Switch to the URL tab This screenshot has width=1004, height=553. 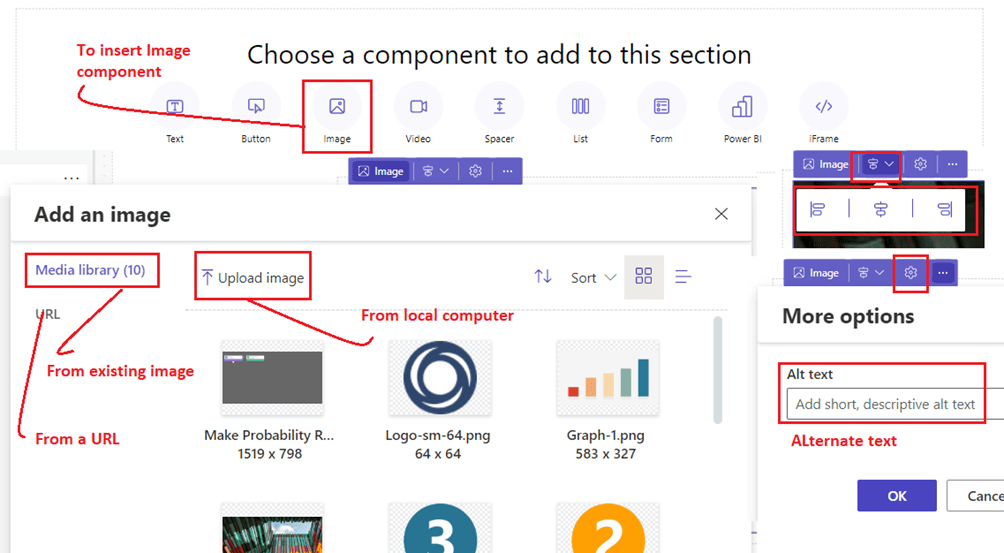(x=48, y=314)
